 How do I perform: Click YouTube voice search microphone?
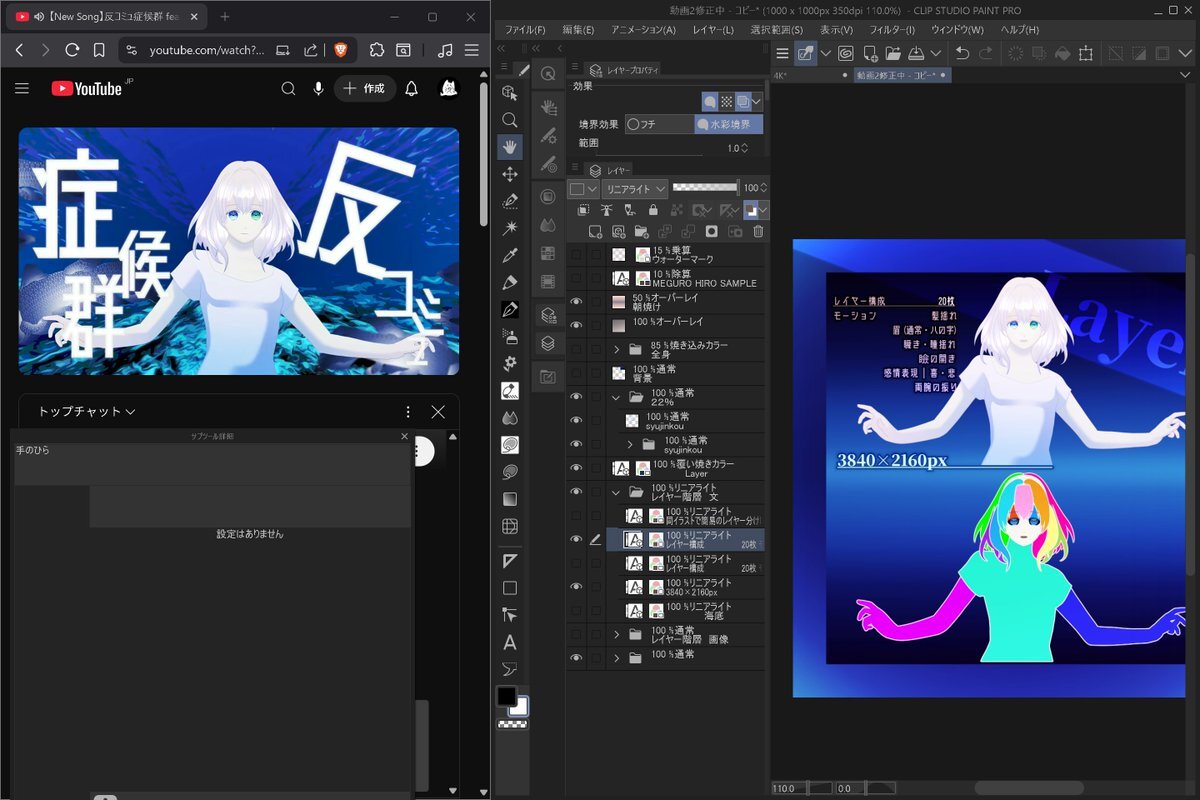tap(319, 89)
